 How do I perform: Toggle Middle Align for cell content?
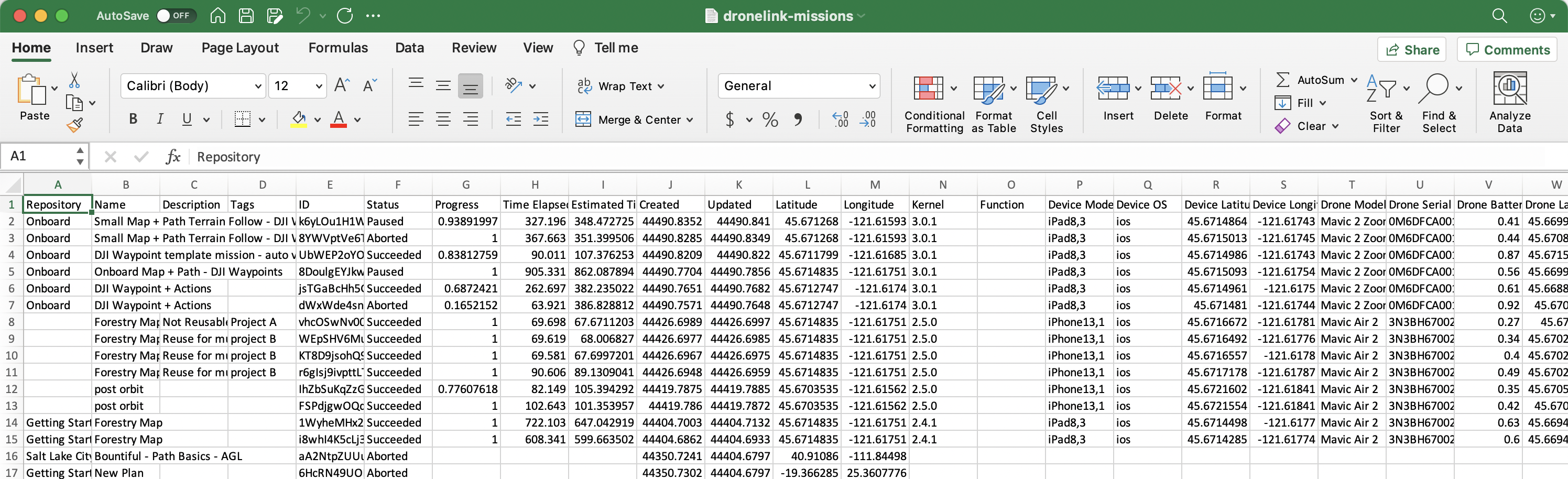(443, 86)
